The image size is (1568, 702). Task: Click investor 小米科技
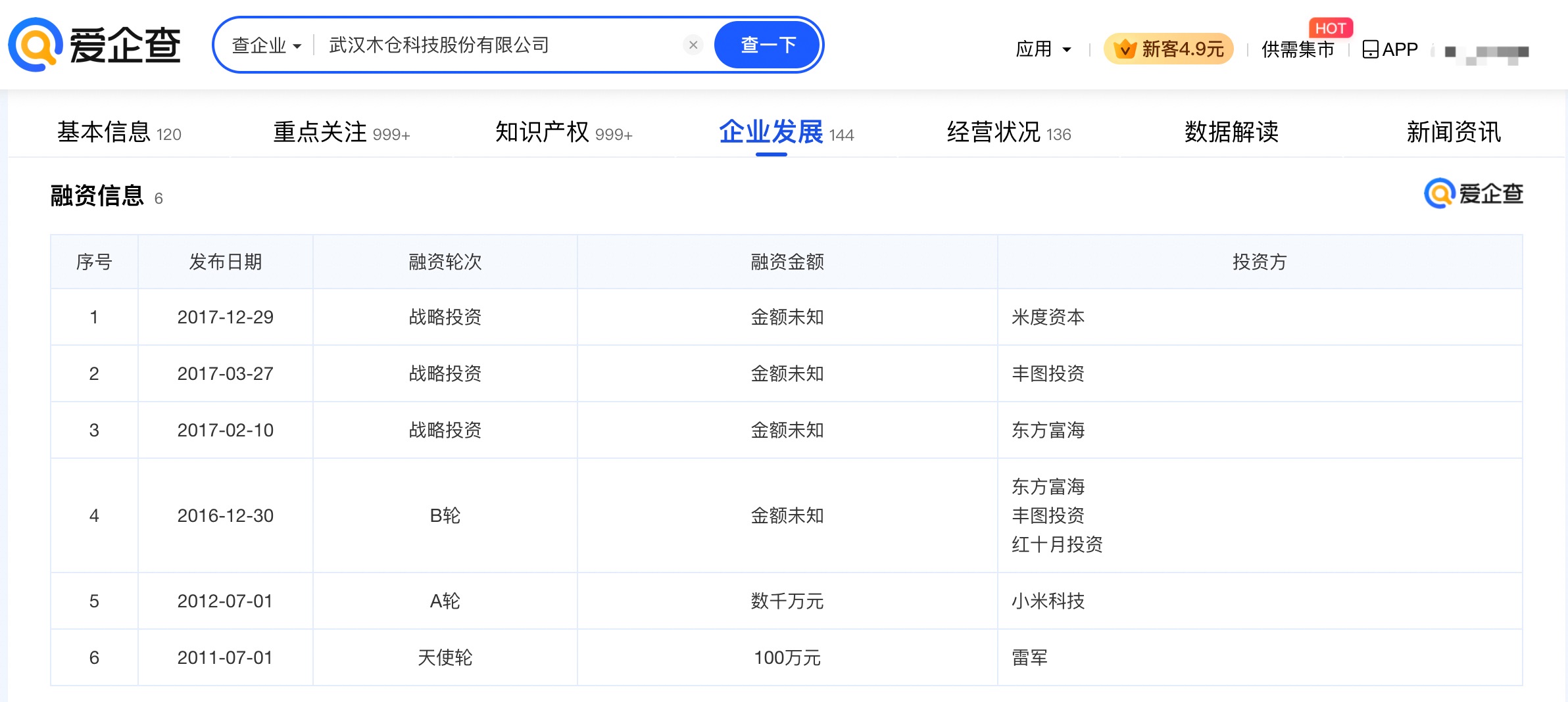[1048, 601]
